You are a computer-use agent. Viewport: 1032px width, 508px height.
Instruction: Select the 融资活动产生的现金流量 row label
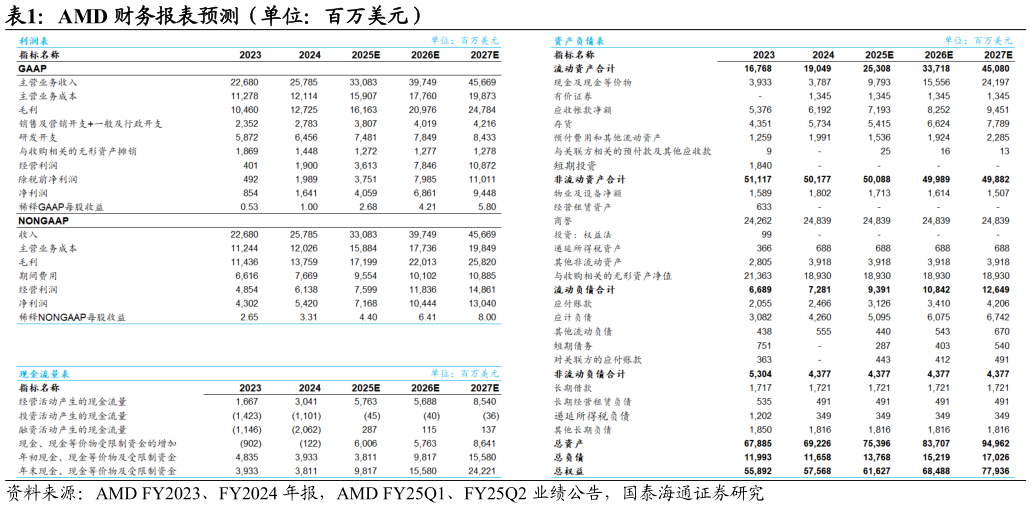(x=73, y=429)
